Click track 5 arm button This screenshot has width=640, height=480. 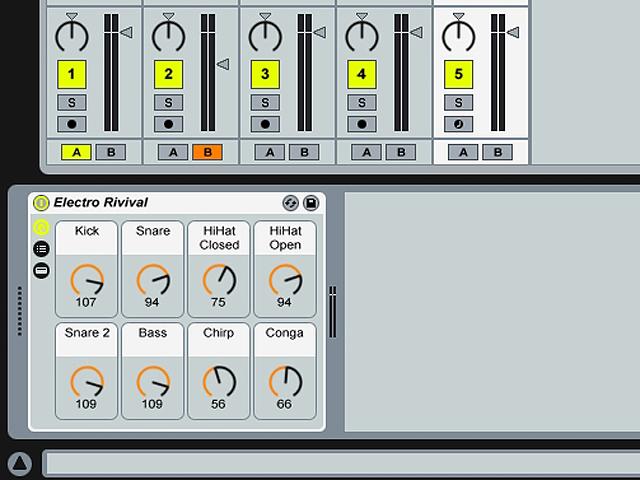(x=458, y=124)
